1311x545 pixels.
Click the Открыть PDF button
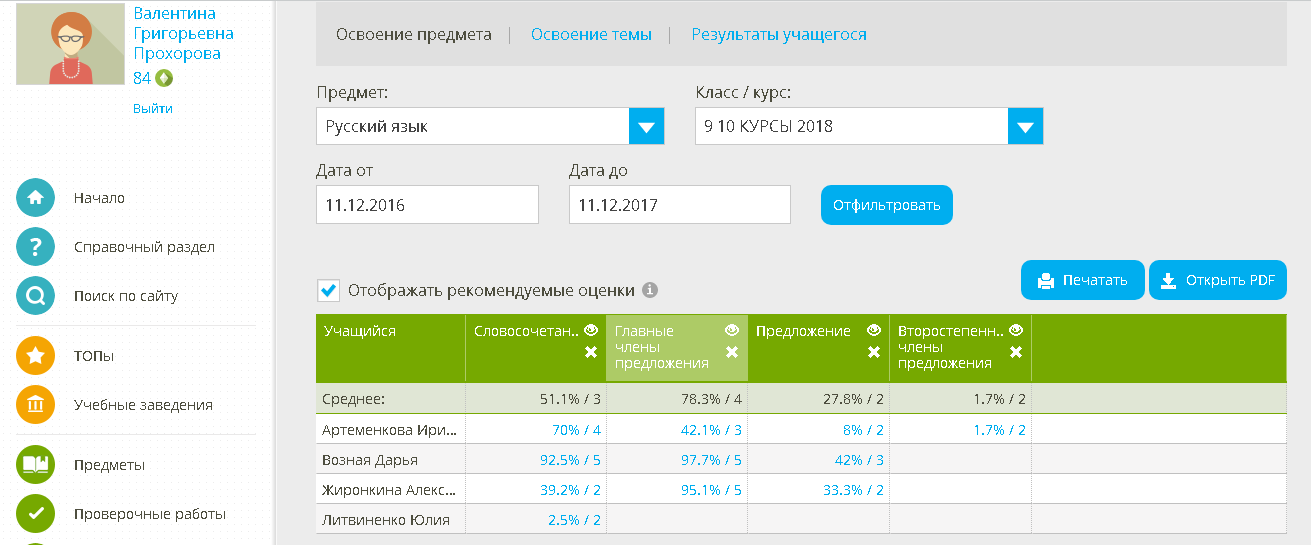click(x=1218, y=280)
